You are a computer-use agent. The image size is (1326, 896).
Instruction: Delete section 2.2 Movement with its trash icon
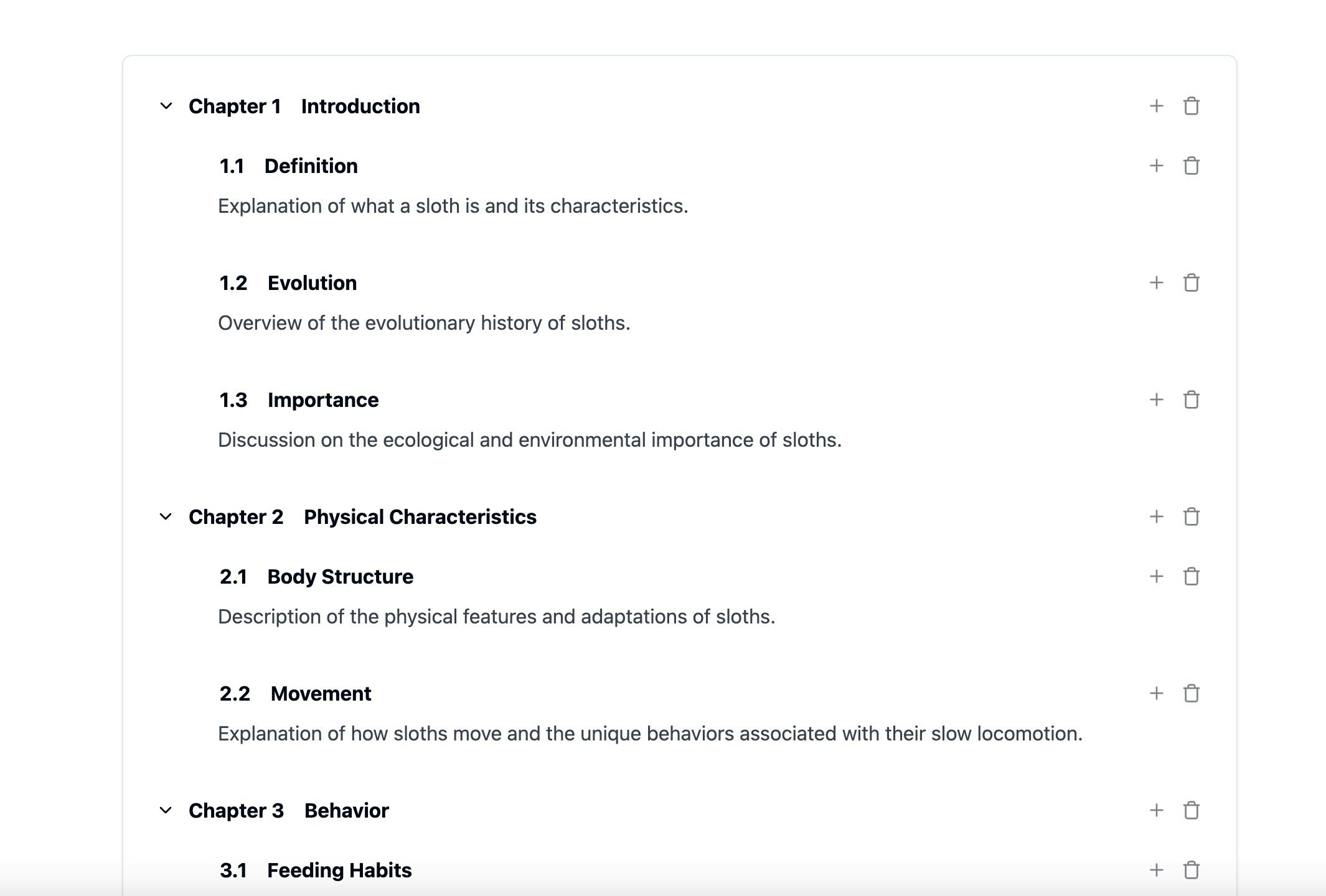click(x=1191, y=693)
